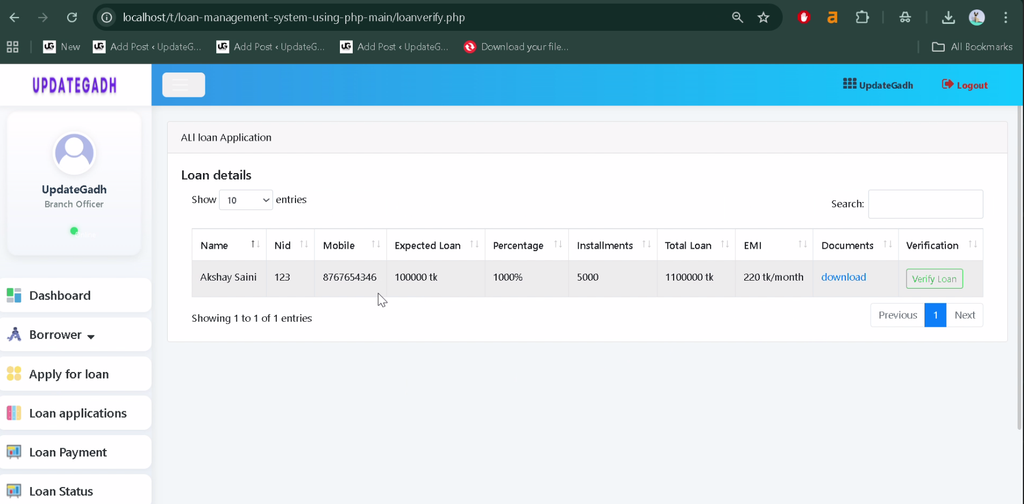Click Next pagination button

(965, 315)
